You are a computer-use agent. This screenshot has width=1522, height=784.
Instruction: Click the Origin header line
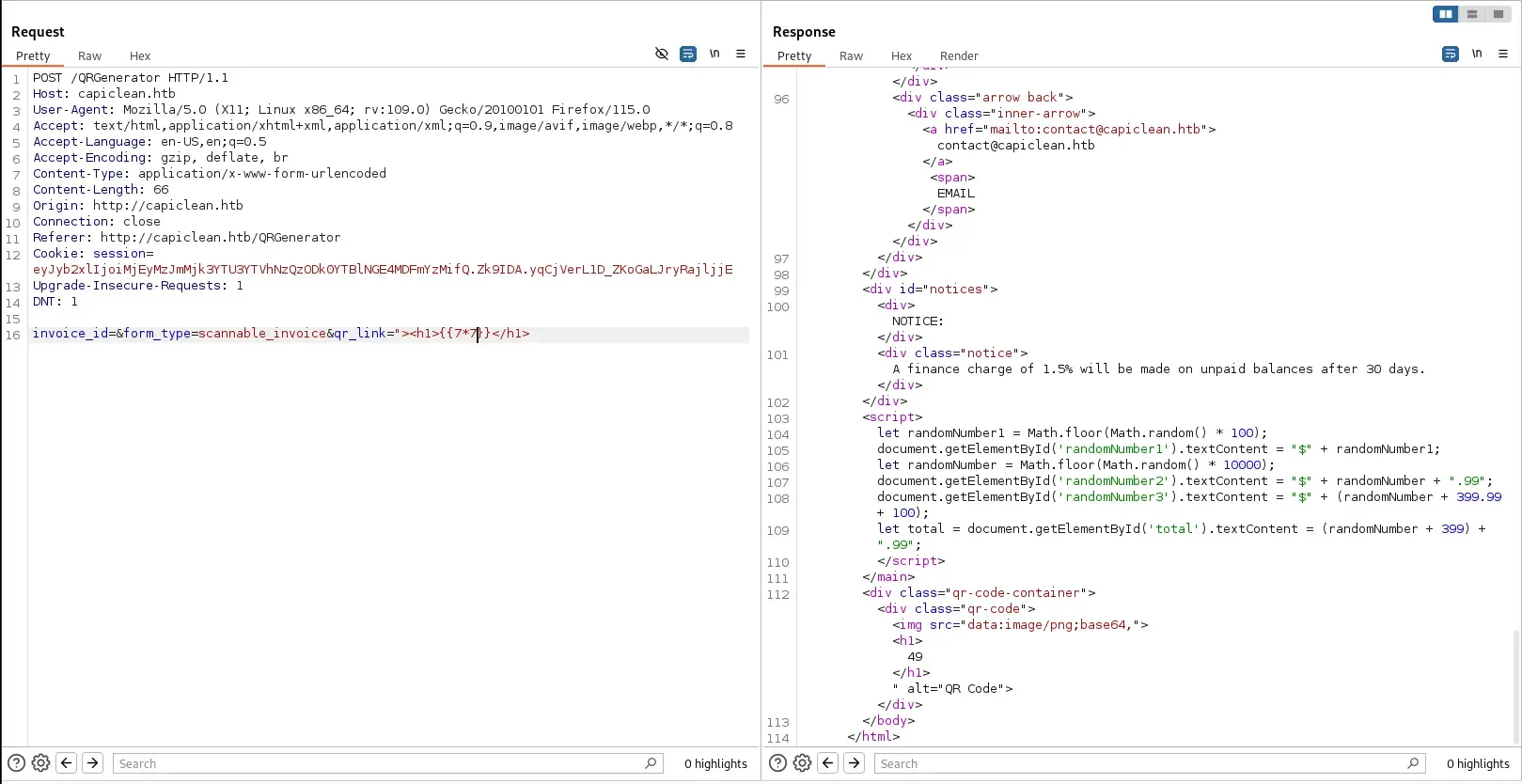pos(138,206)
